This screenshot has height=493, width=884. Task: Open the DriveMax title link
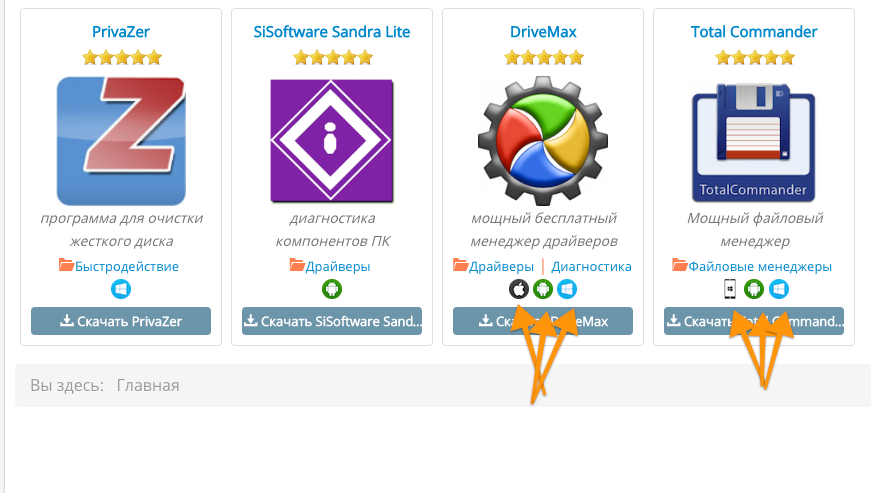coord(543,32)
